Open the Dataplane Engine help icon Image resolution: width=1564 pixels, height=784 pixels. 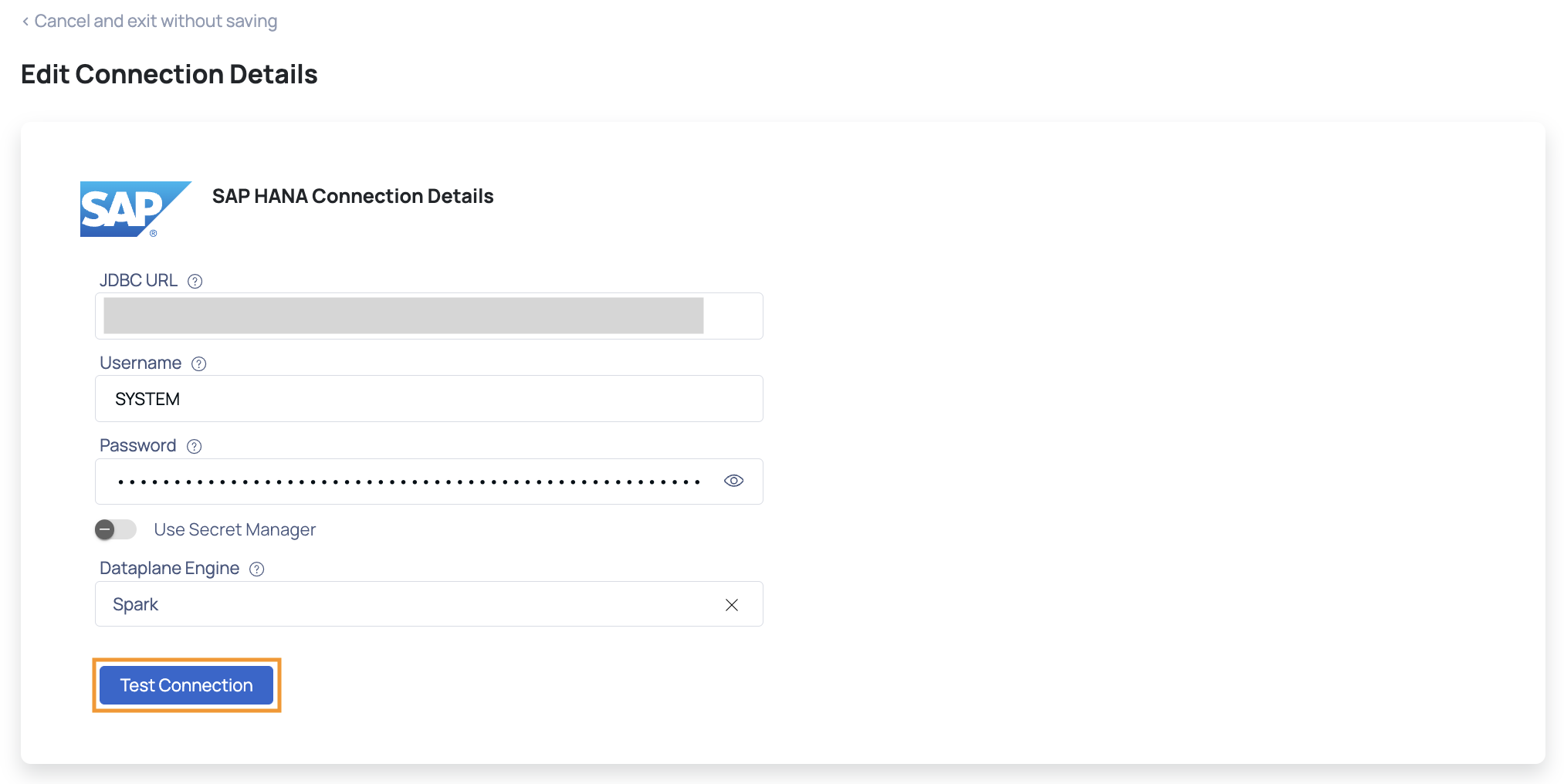257,569
